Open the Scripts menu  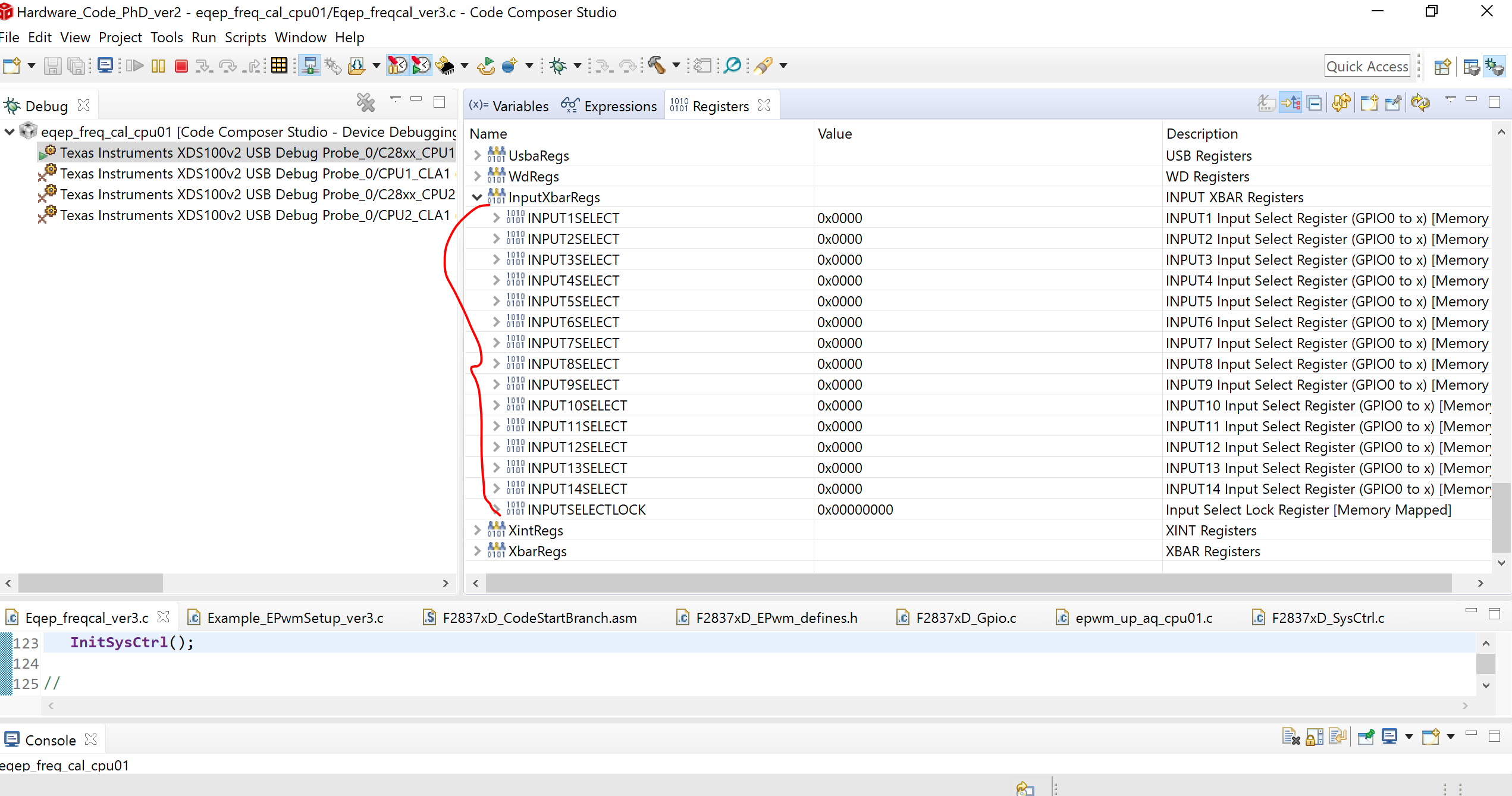[245, 37]
